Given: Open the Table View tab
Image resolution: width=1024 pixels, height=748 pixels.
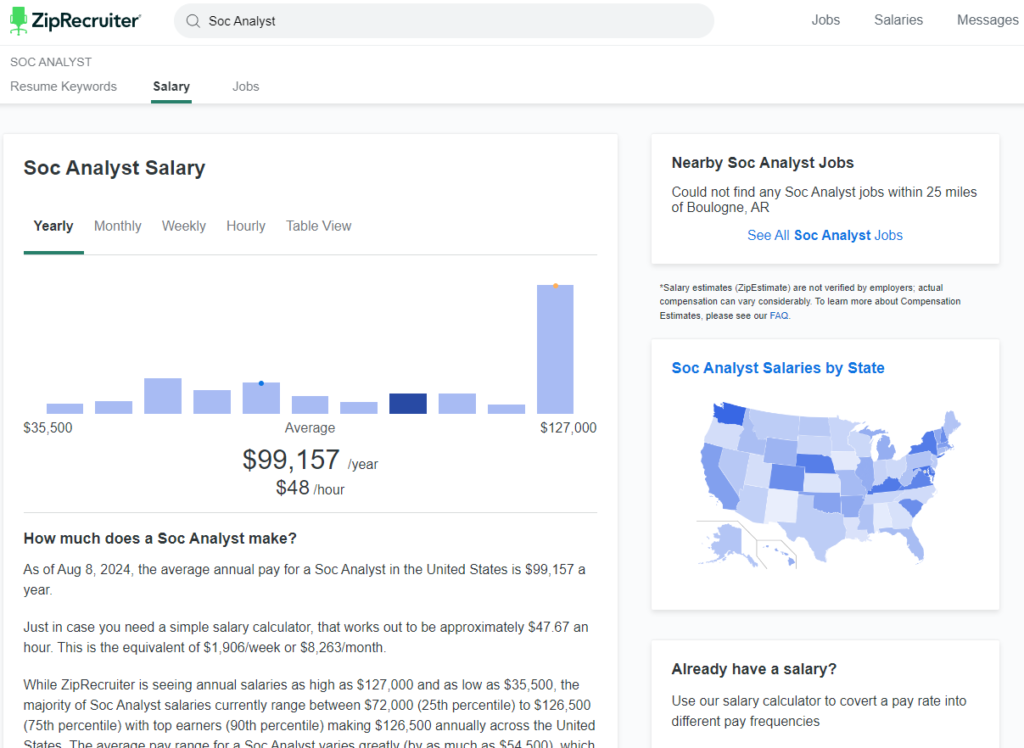Looking at the screenshot, I should pos(319,226).
